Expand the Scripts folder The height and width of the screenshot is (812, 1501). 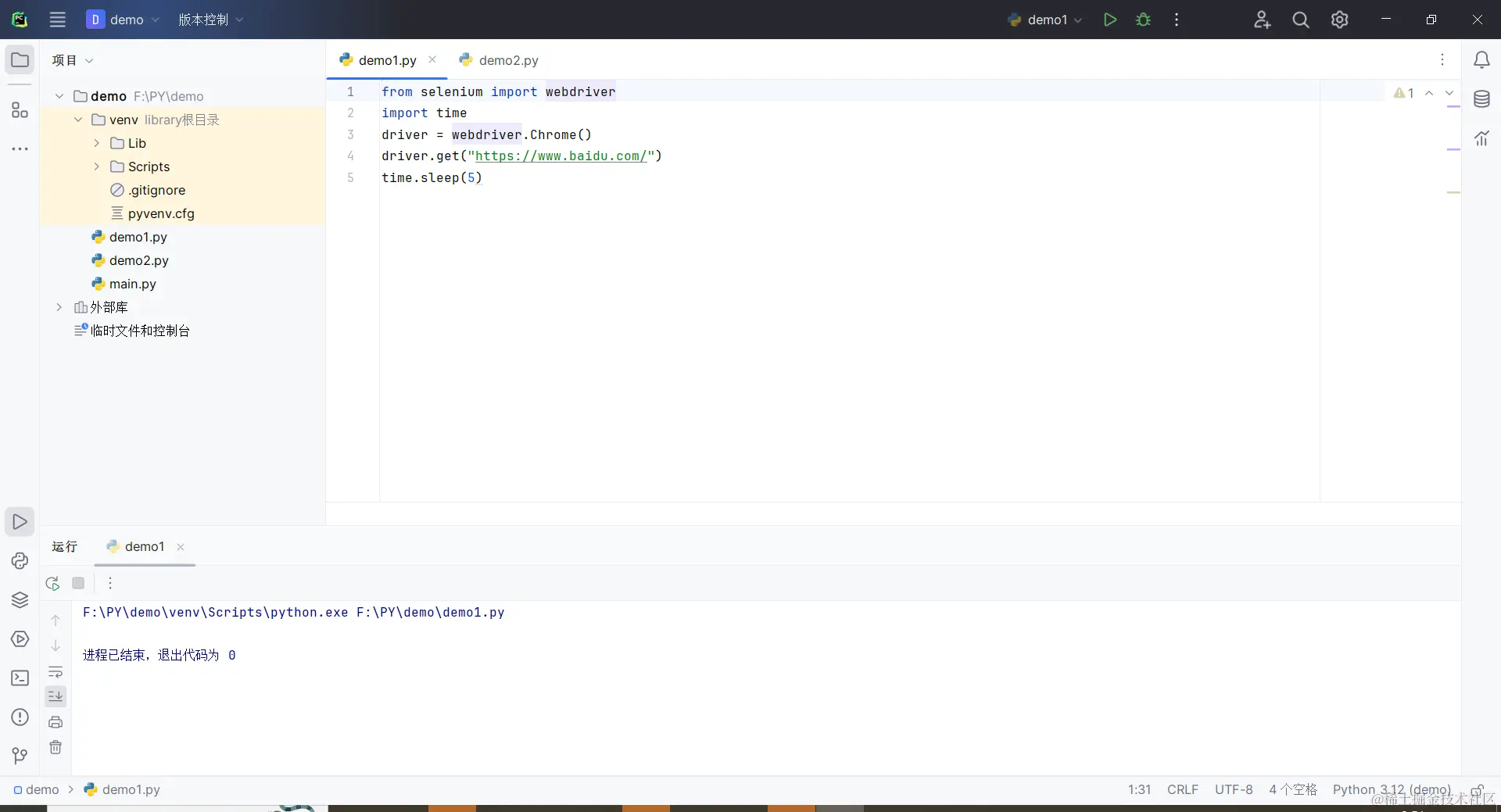coord(97,166)
